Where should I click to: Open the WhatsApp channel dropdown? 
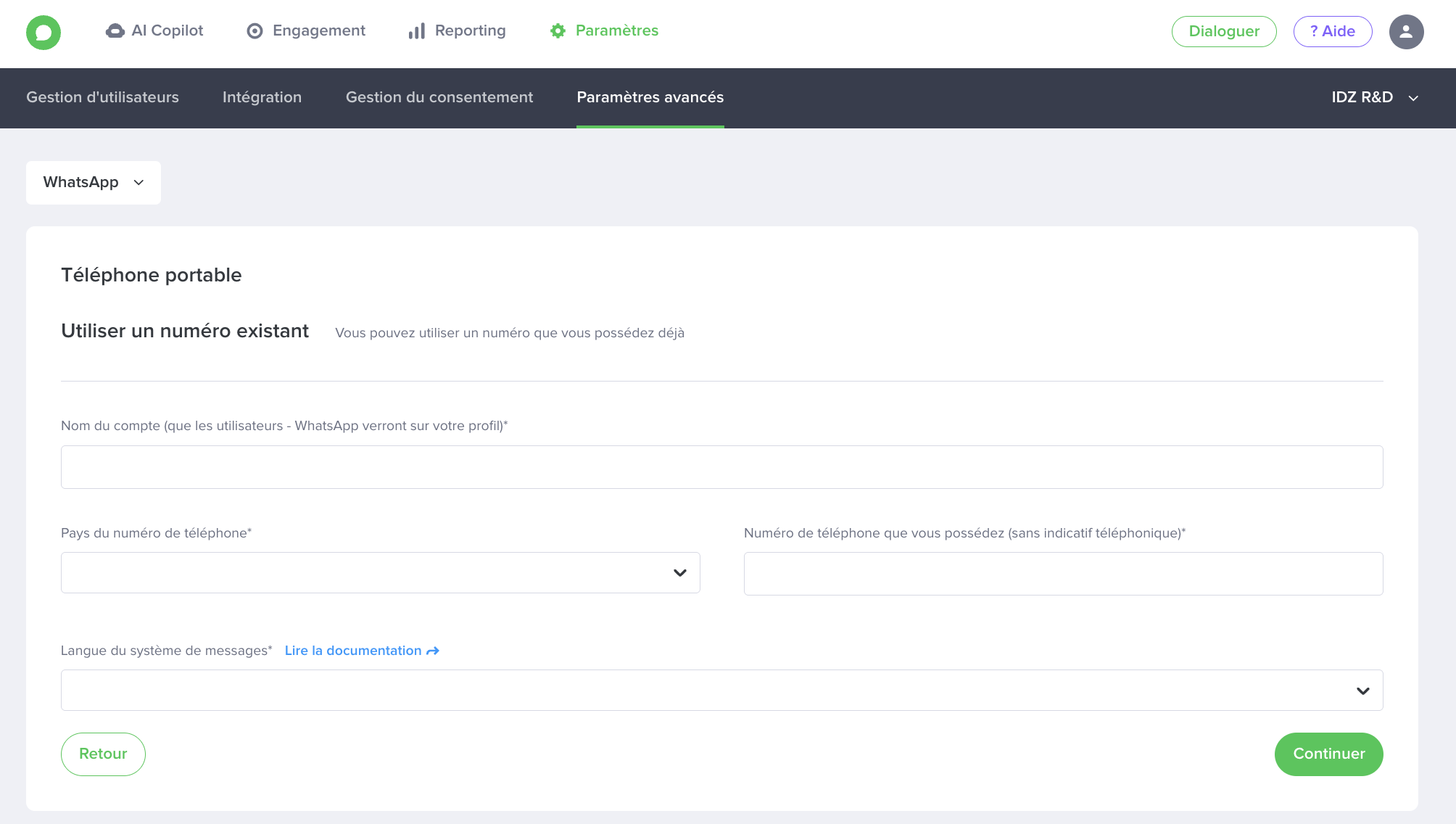(x=94, y=183)
